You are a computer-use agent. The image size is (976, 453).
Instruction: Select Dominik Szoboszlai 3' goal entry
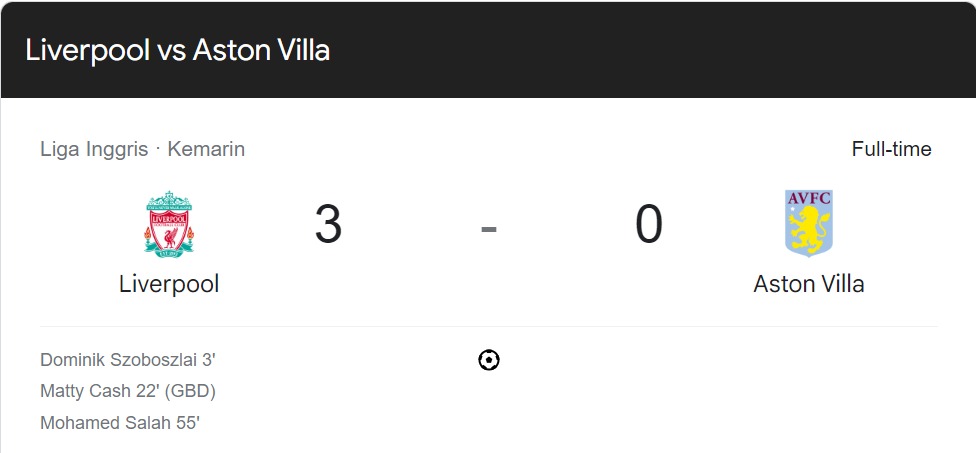click(128, 360)
